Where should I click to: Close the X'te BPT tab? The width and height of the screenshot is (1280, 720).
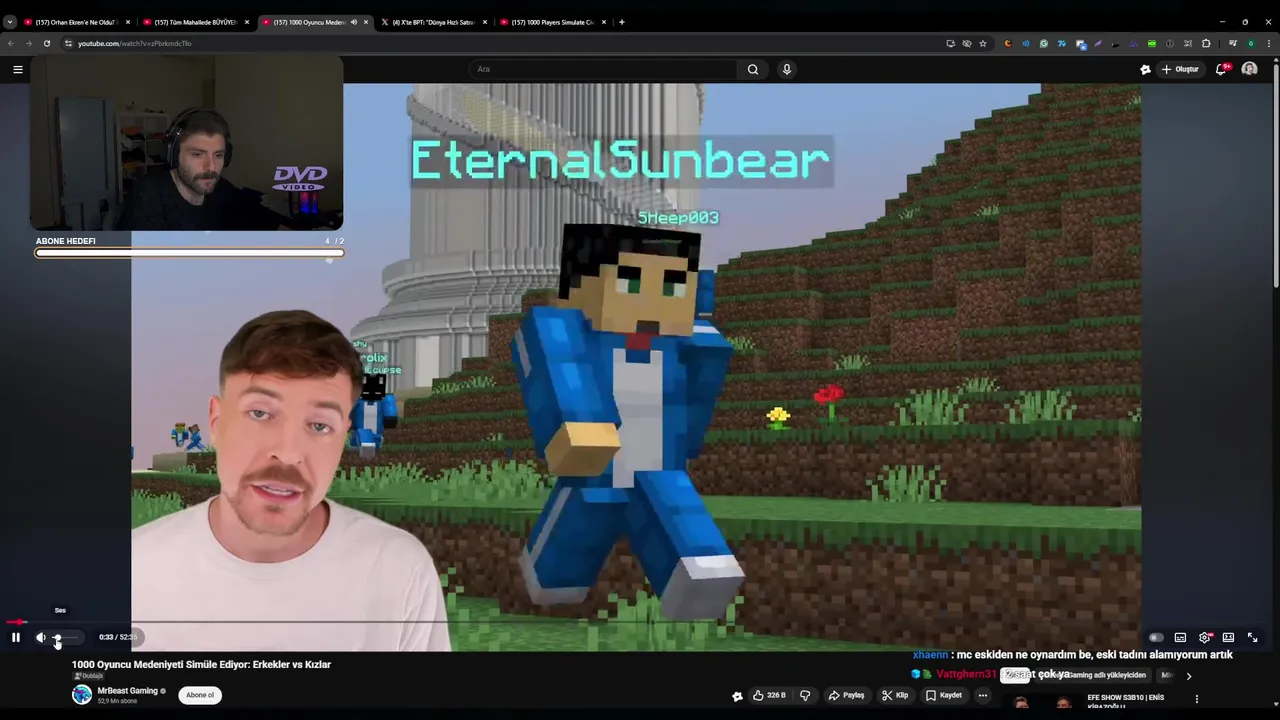click(485, 22)
